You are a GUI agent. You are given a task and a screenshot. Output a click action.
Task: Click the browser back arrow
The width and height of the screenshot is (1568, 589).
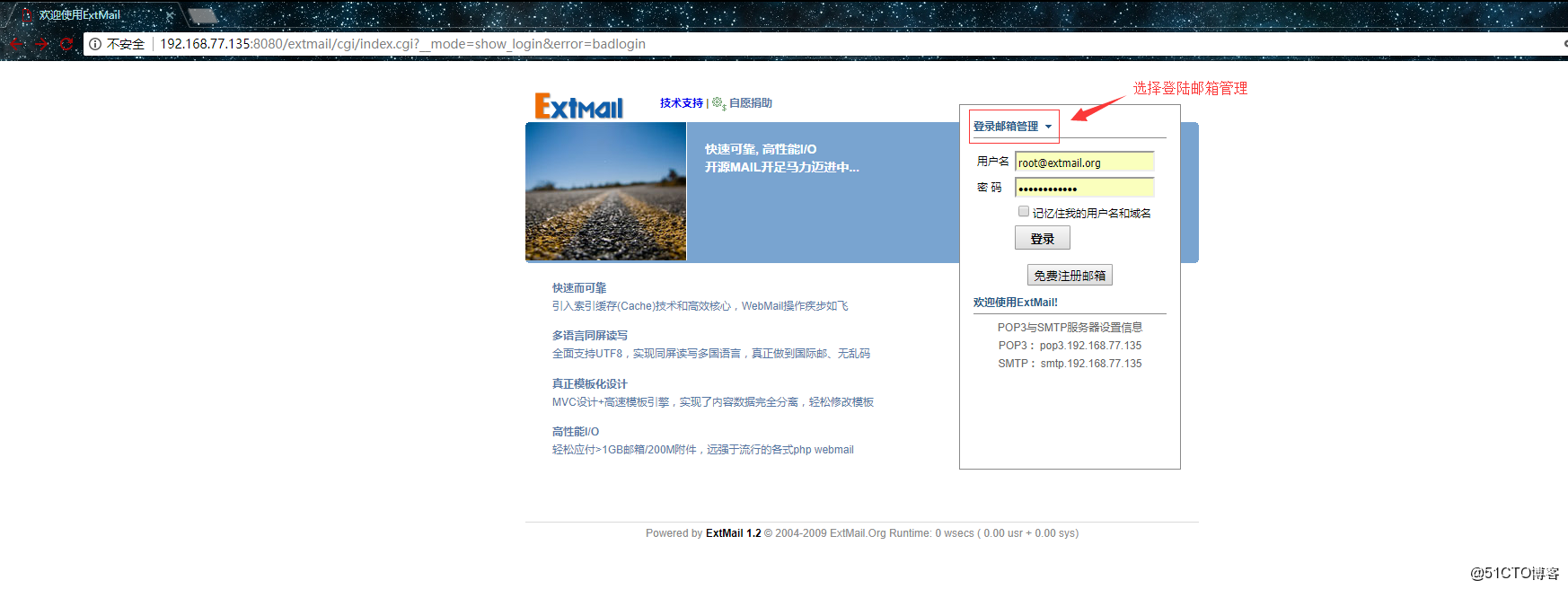click(x=16, y=43)
